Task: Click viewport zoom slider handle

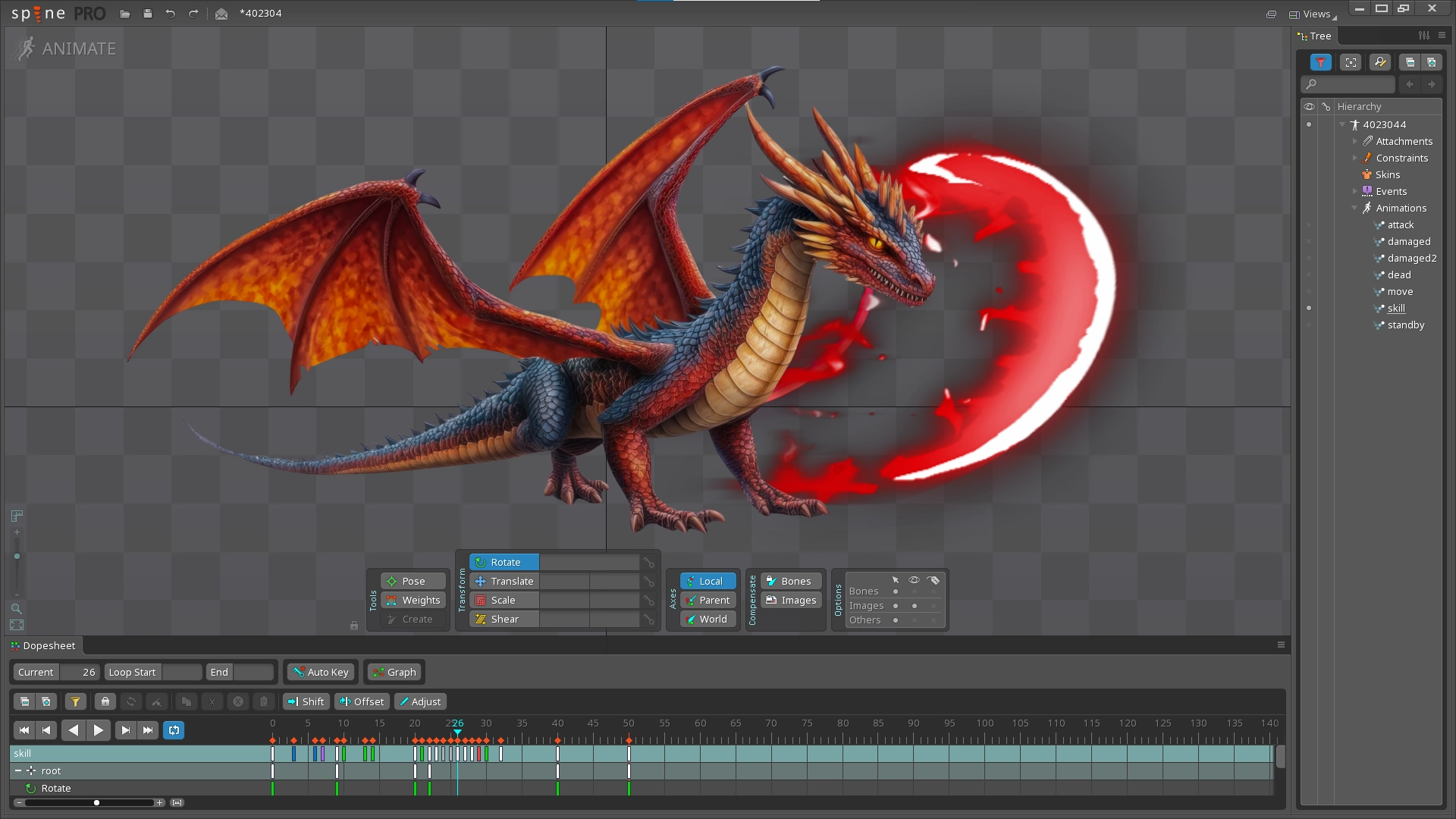Action: click(17, 557)
